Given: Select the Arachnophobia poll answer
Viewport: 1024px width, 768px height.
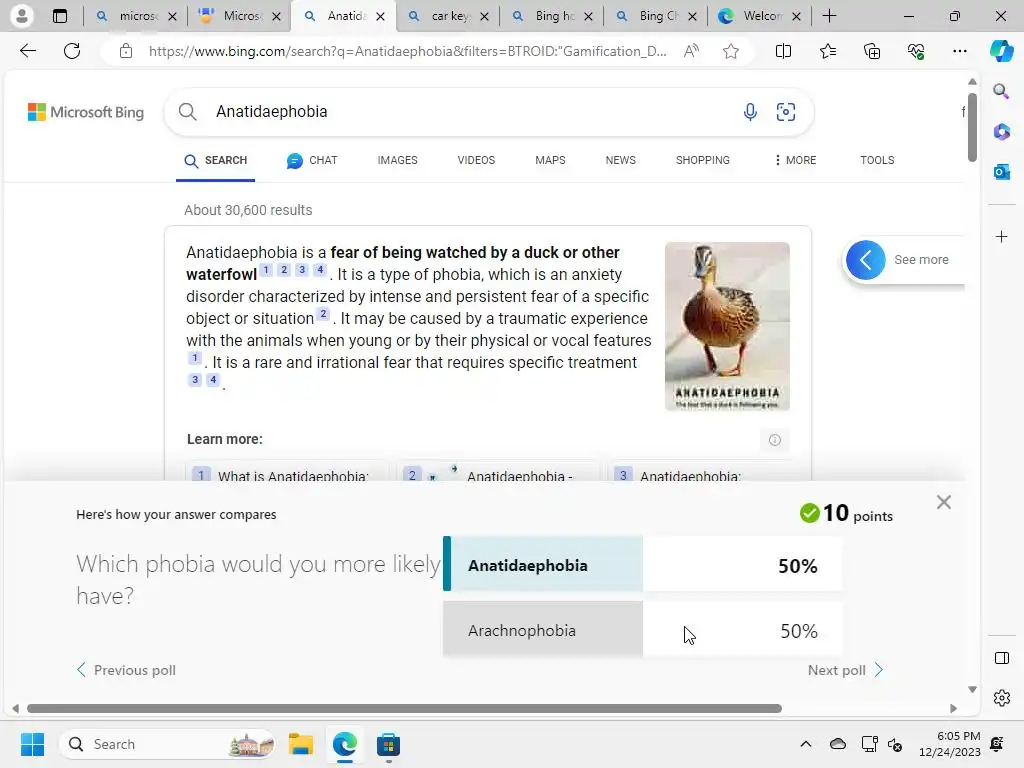Looking at the screenshot, I should [642, 629].
